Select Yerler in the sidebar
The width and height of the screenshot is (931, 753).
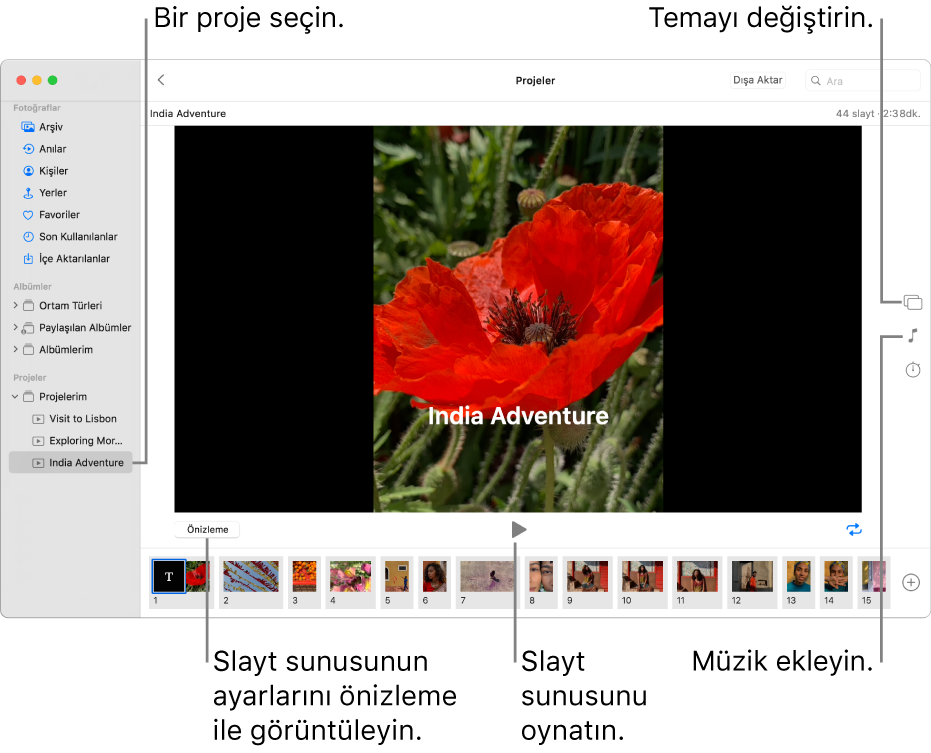click(58, 192)
